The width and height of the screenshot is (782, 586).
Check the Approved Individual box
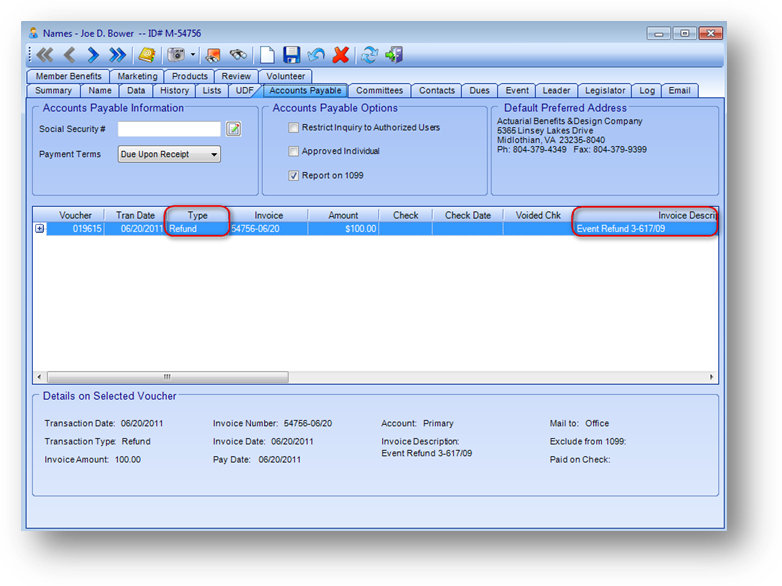coord(293,151)
